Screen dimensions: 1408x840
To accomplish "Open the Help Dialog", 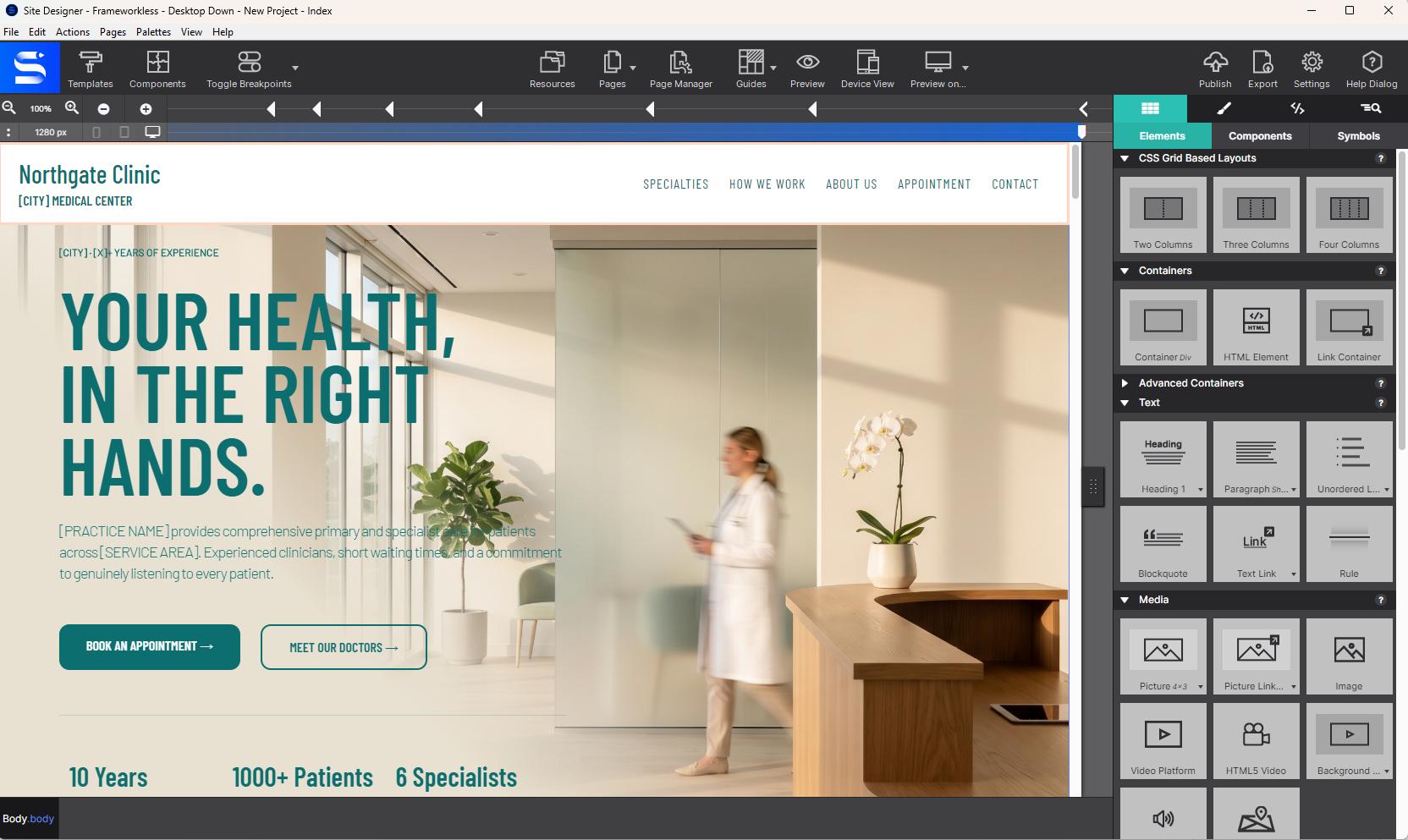I will pyautogui.click(x=1372, y=68).
